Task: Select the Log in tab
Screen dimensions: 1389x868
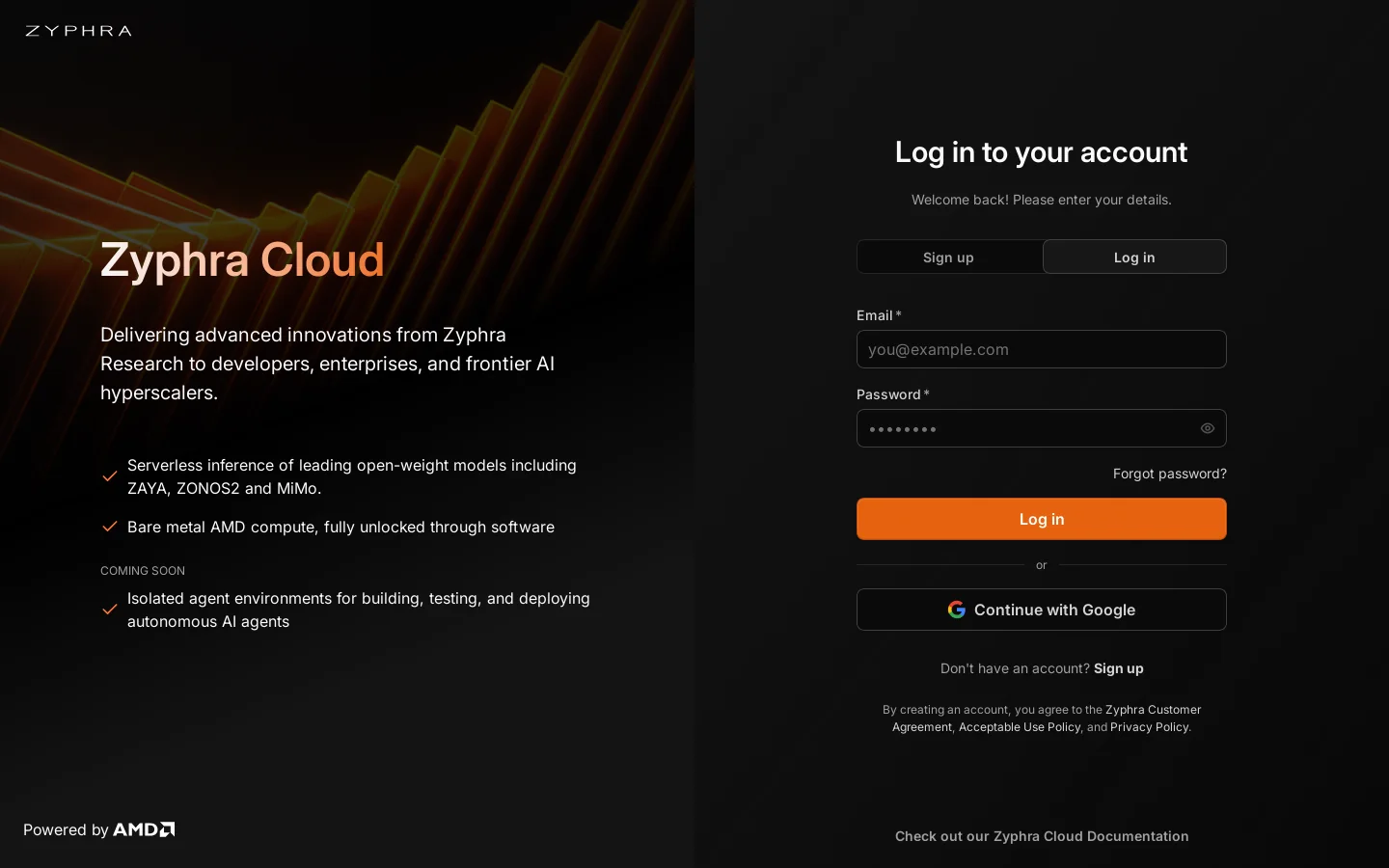Action: (x=1134, y=258)
